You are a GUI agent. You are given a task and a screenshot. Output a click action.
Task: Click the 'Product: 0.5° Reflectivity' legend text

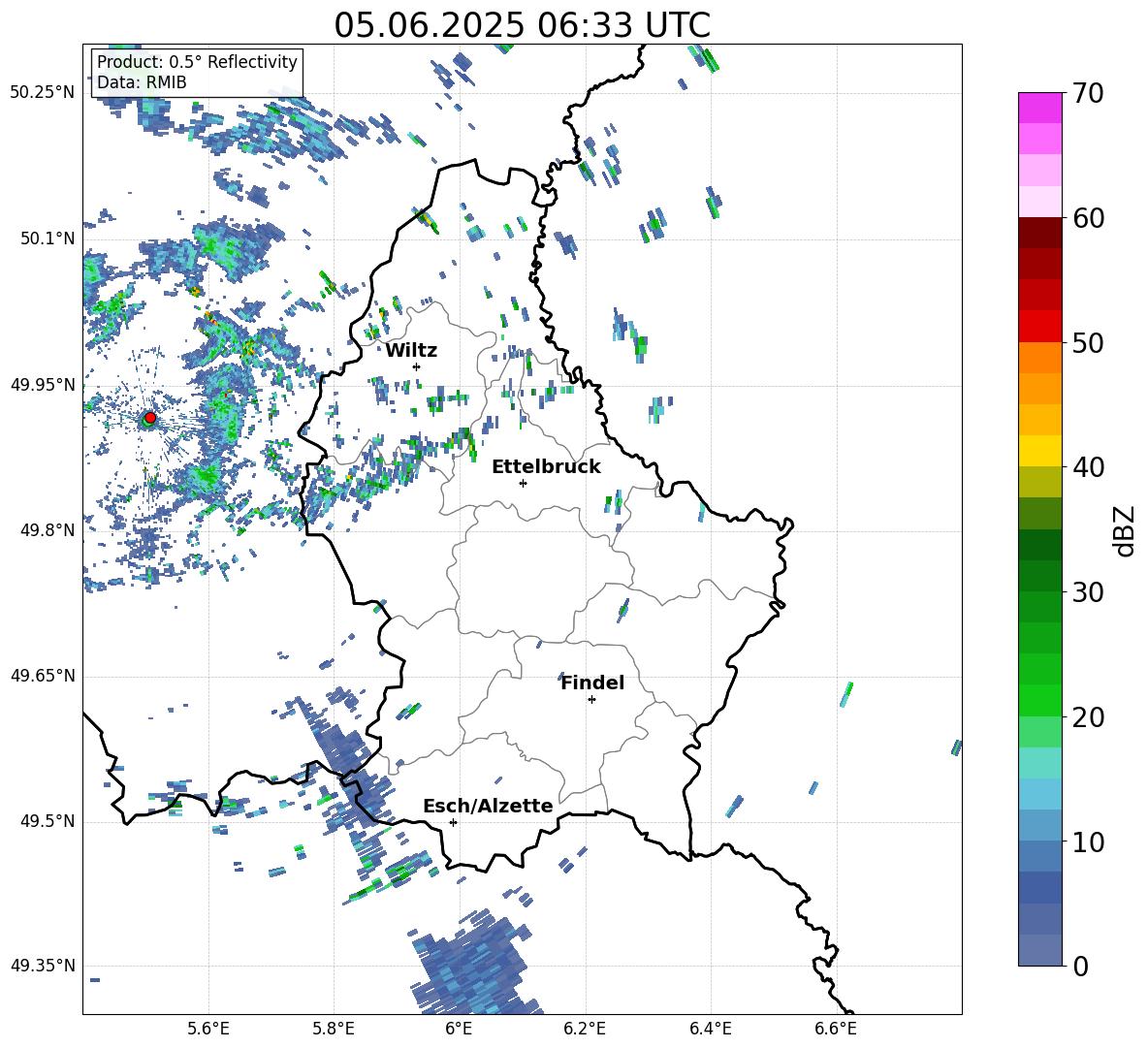pos(197,61)
